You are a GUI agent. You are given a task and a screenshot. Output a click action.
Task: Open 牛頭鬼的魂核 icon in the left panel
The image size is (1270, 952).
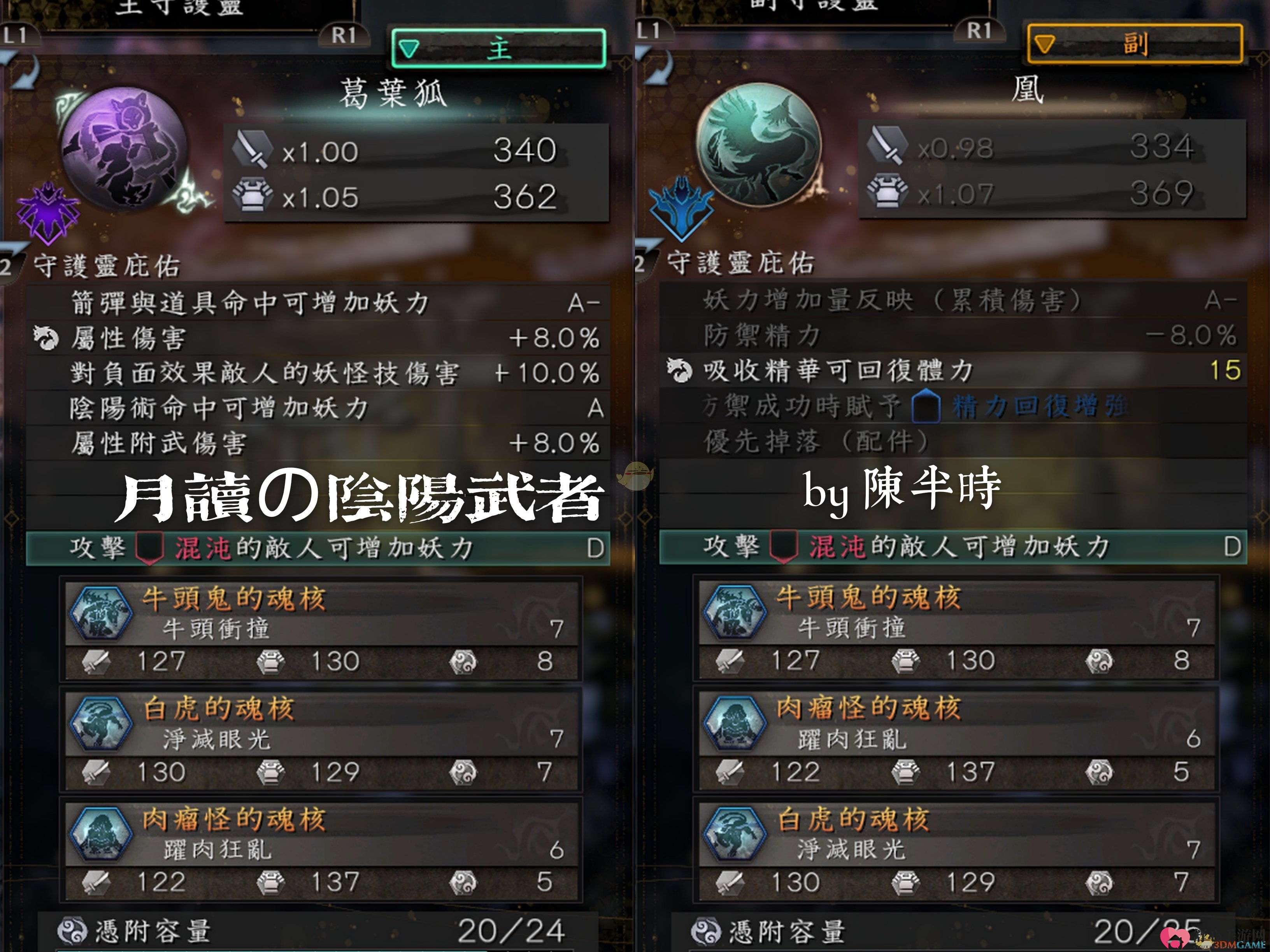click(101, 612)
